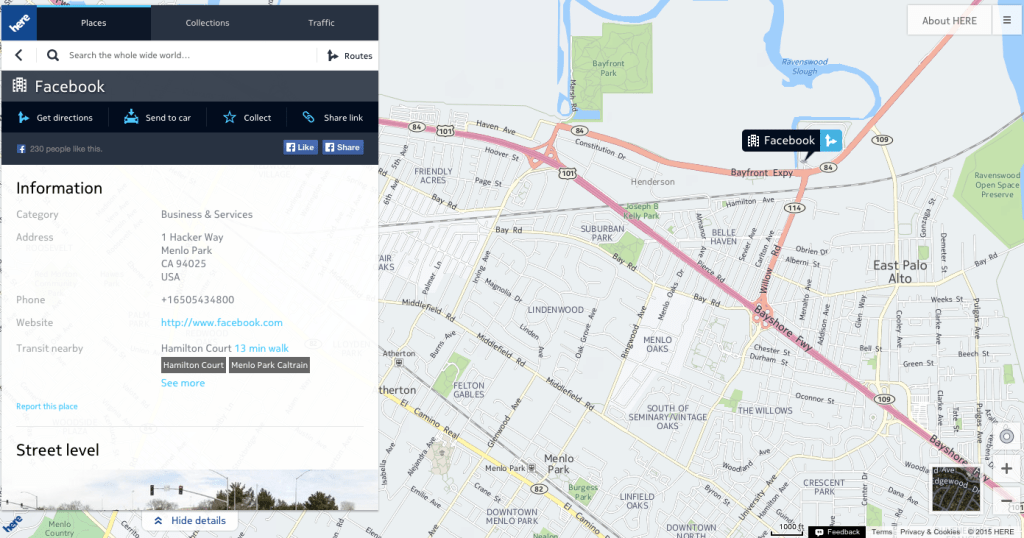This screenshot has width=1024, height=538.
Task: Click the satellite map view thumbnail
Action: click(956, 488)
